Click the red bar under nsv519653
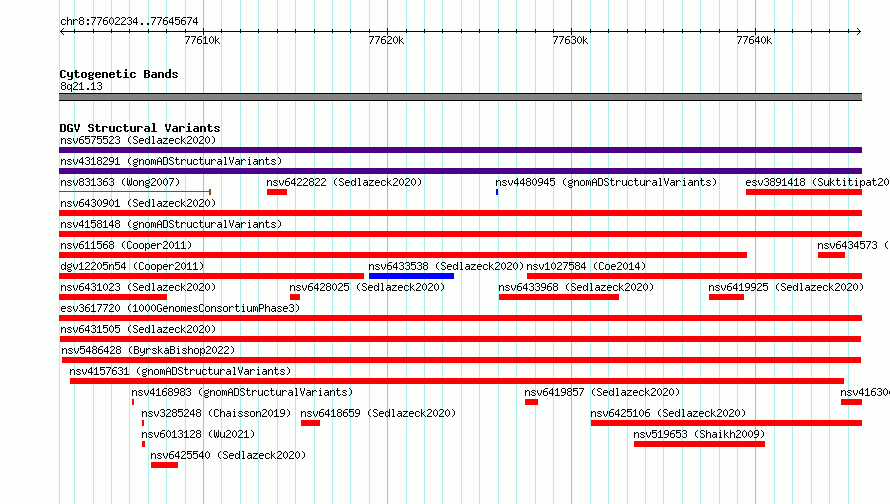This screenshot has height=504, width=890. (699, 444)
